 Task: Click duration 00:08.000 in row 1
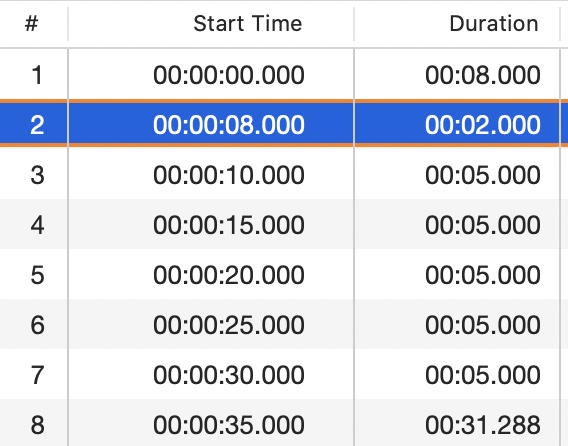pyautogui.click(x=483, y=75)
